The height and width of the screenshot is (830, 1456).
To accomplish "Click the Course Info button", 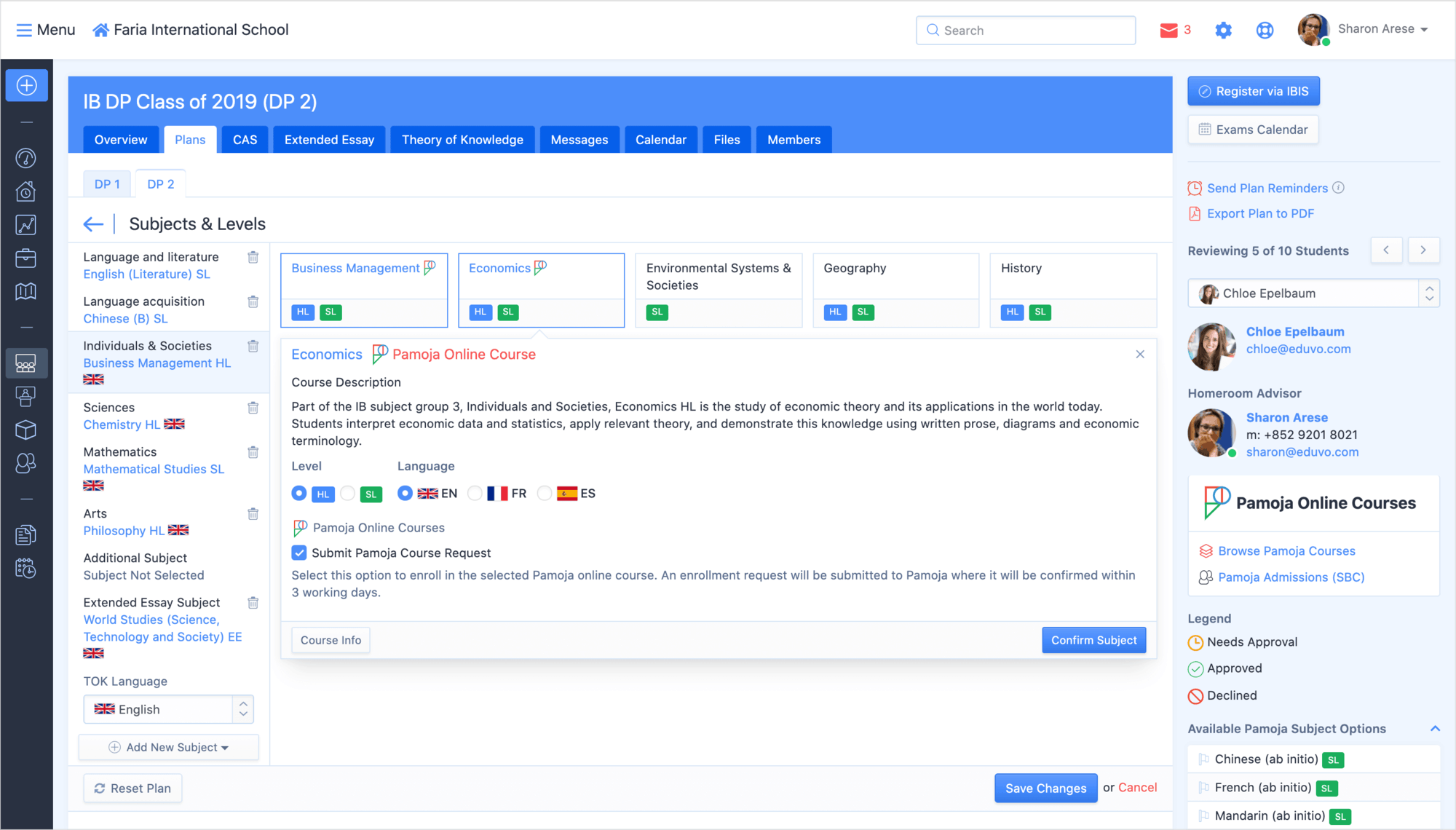I will (x=331, y=640).
